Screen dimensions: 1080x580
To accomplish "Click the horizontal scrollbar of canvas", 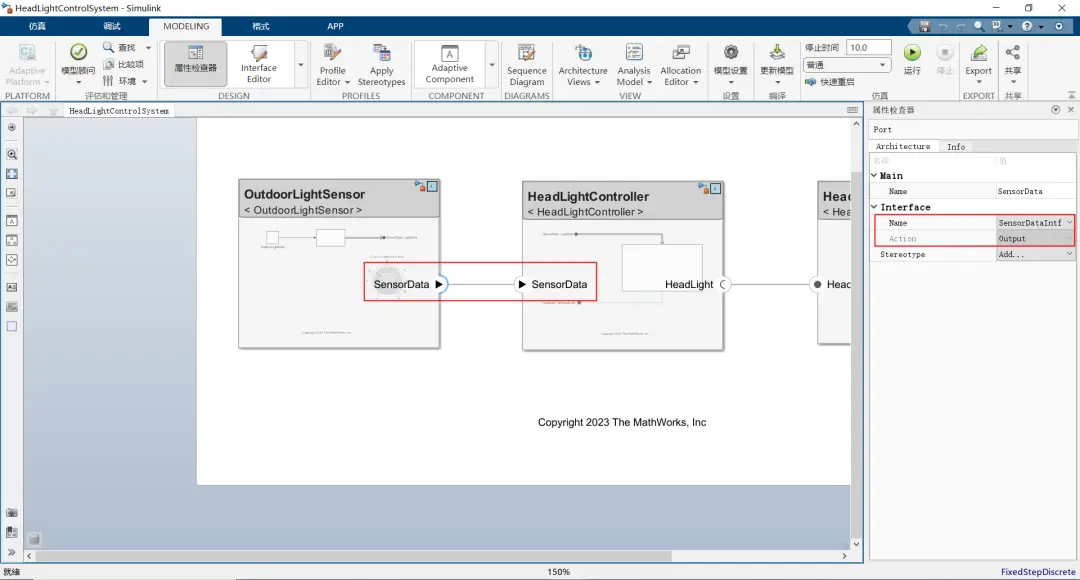I will [353, 556].
